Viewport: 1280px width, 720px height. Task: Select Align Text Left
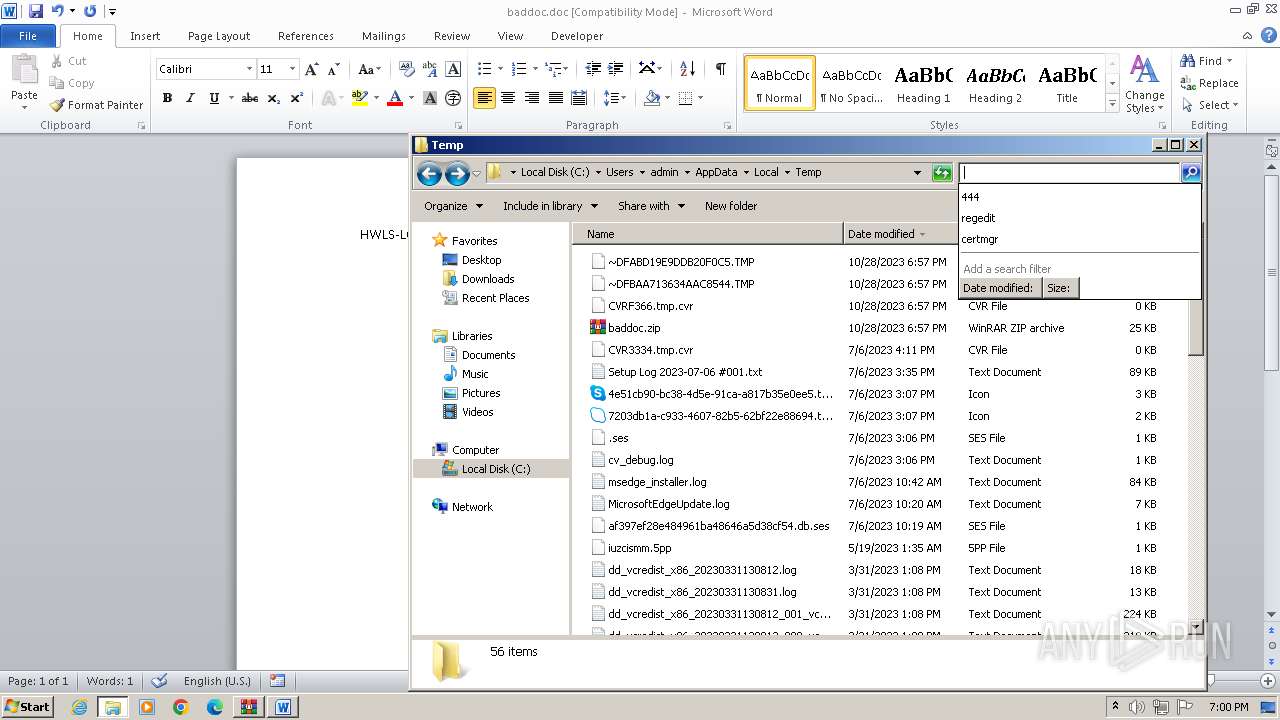(x=485, y=98)
